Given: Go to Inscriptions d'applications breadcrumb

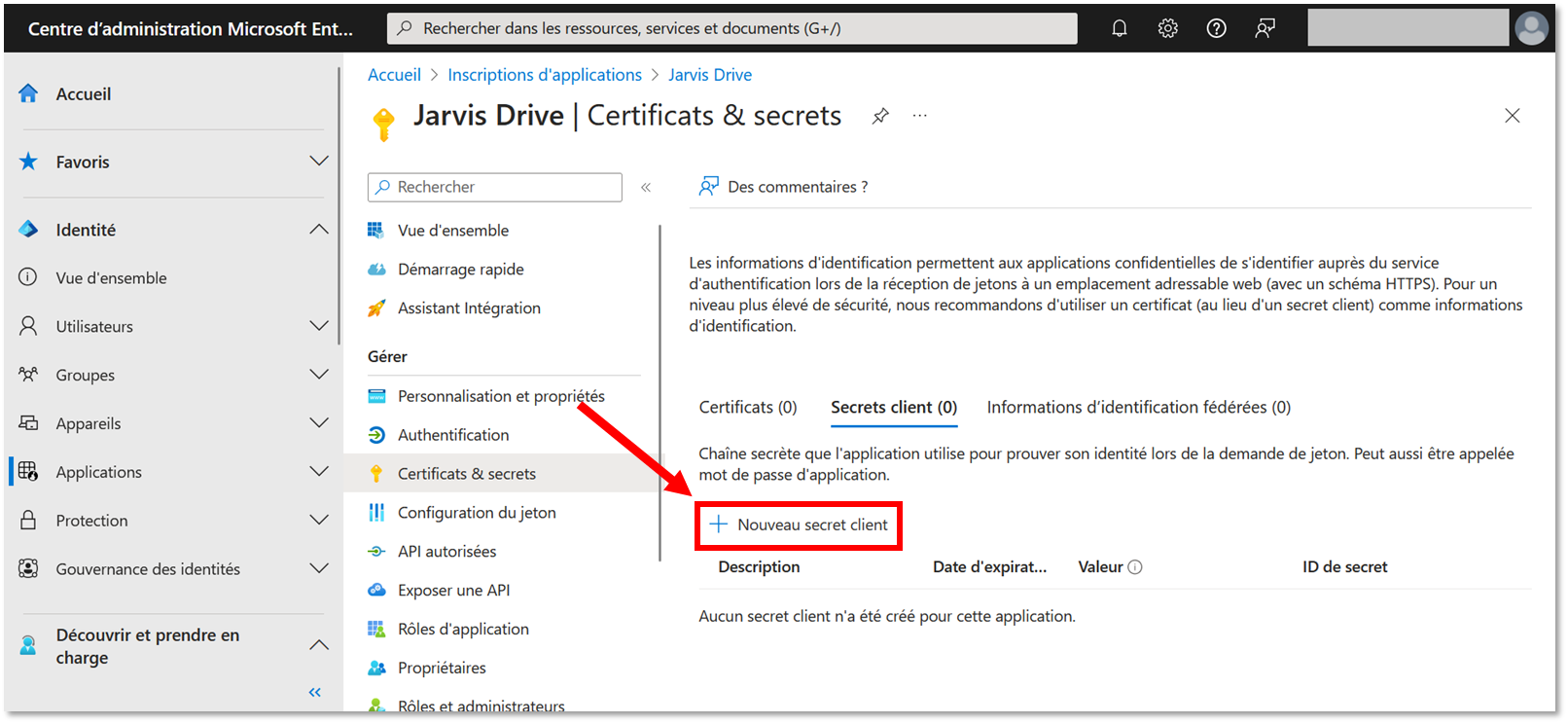Looking at the screenshot, I should coord(545,75).
